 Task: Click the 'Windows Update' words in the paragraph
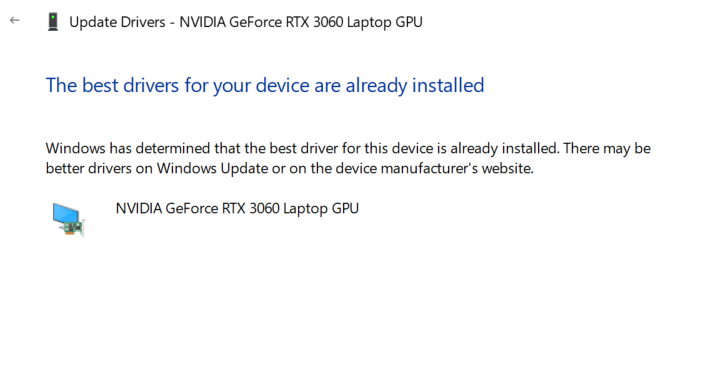tap(213, 168)
